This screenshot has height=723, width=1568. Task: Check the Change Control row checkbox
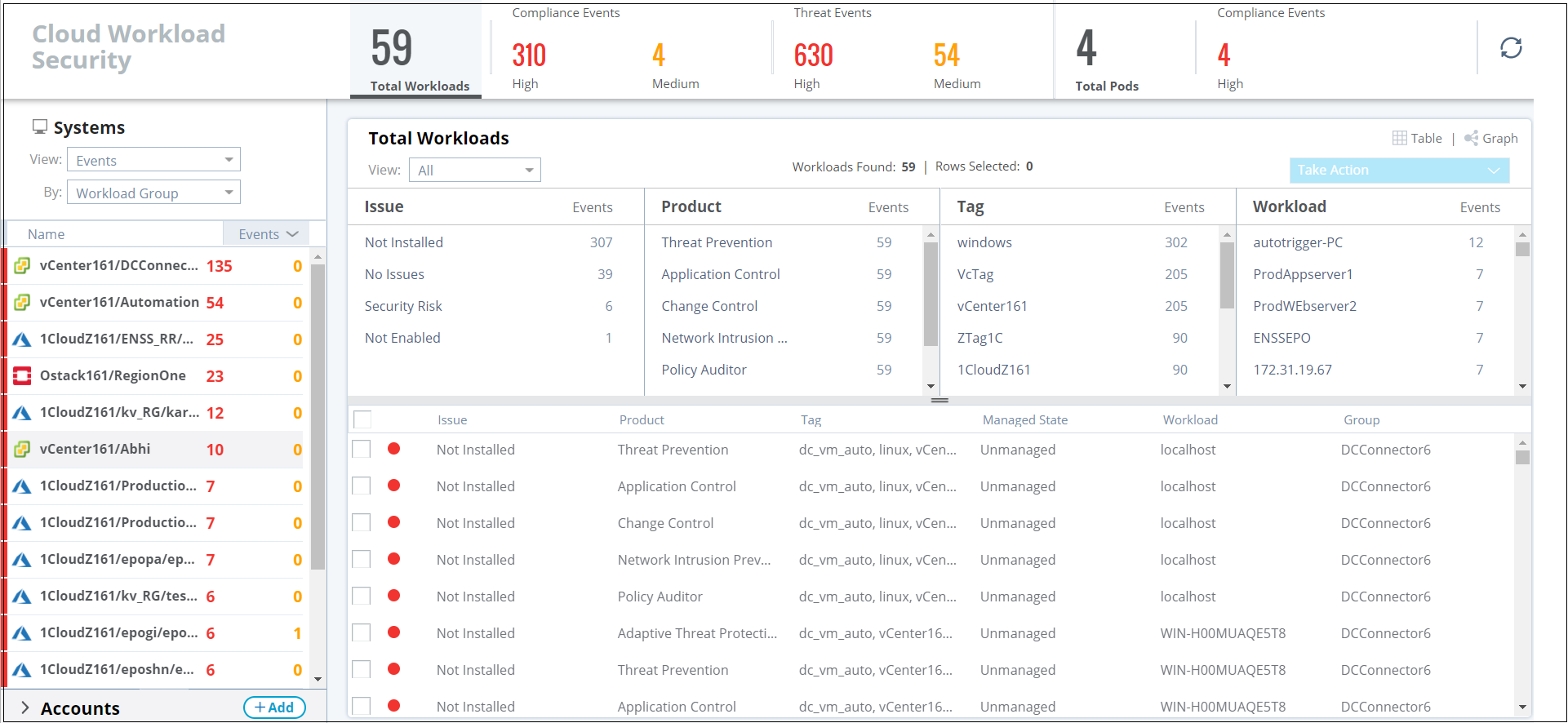[x=361, y=523]
